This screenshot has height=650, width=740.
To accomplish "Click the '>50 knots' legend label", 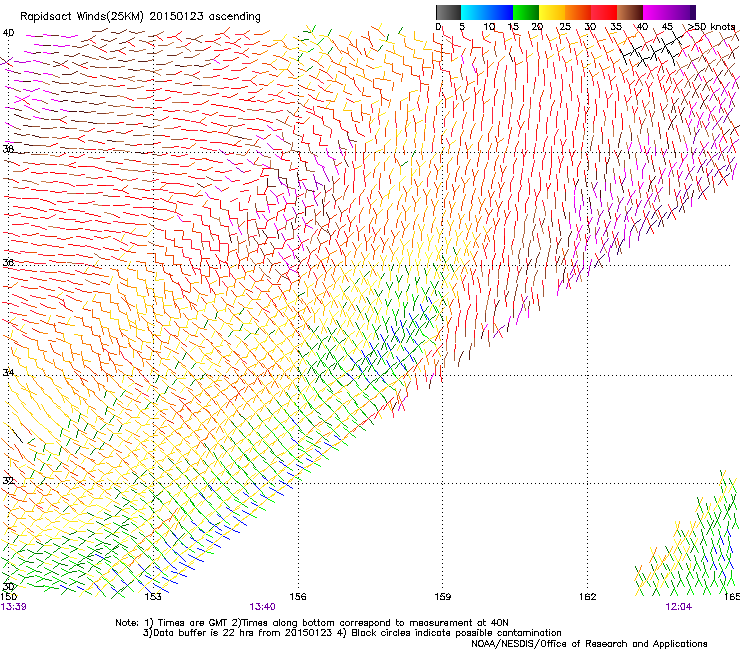I will pyautogui.click(x=712, y=27).
